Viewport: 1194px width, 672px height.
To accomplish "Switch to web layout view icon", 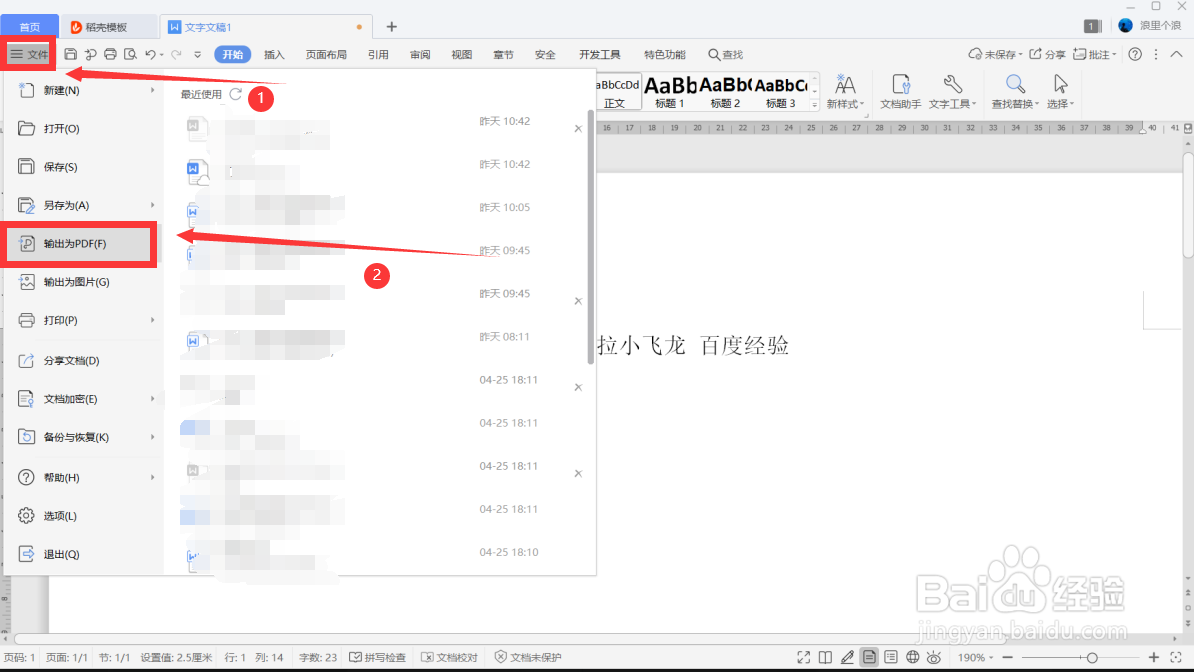I will point(912,657).
